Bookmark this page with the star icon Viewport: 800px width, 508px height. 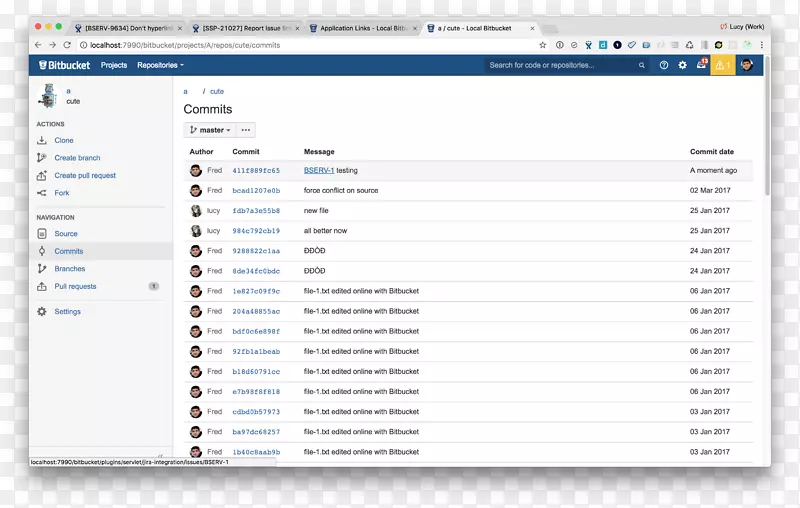[543, 45]
